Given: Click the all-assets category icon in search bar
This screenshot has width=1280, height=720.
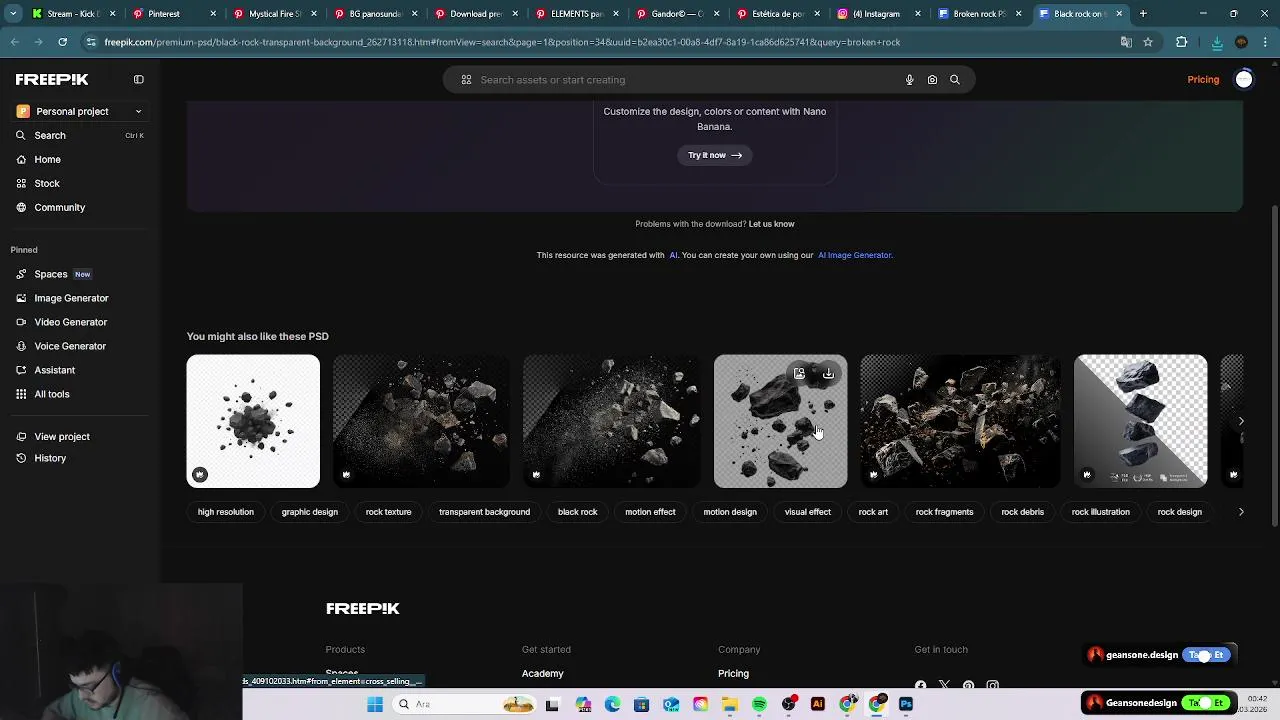Looking at the screenshot, I should pyautogui.click(x=466, y=80).
